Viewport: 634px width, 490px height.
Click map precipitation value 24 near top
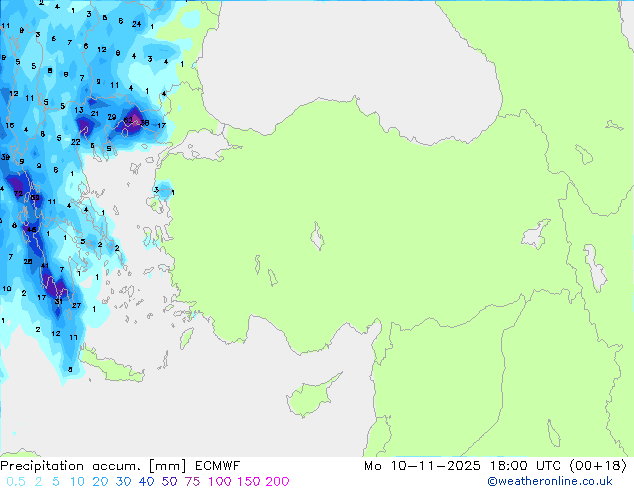pyautogui.click(x=137, y=24)
